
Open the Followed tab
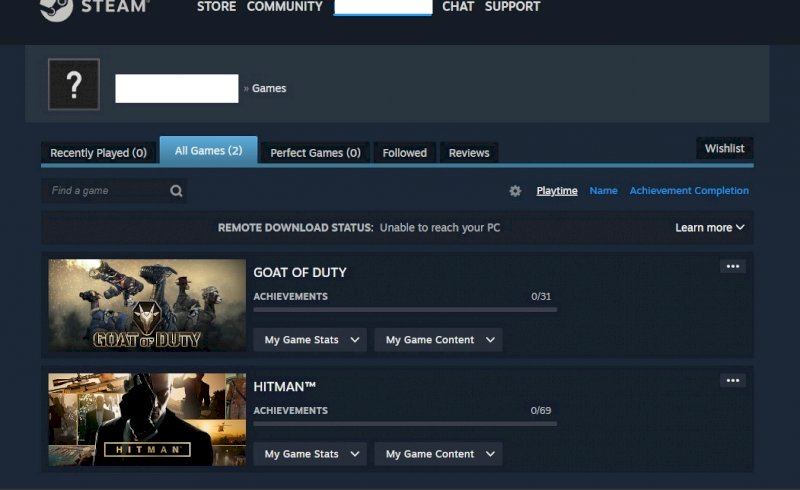[x=405, y=153]
